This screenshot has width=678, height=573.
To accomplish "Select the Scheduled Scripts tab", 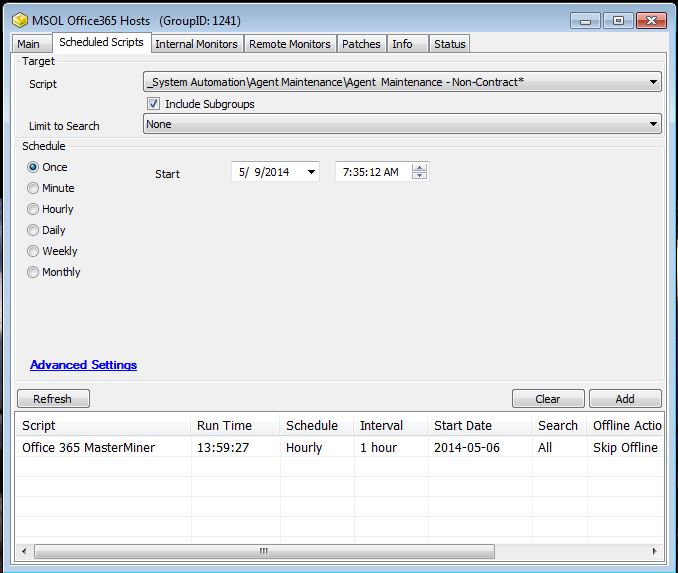I will click(102, 42).
